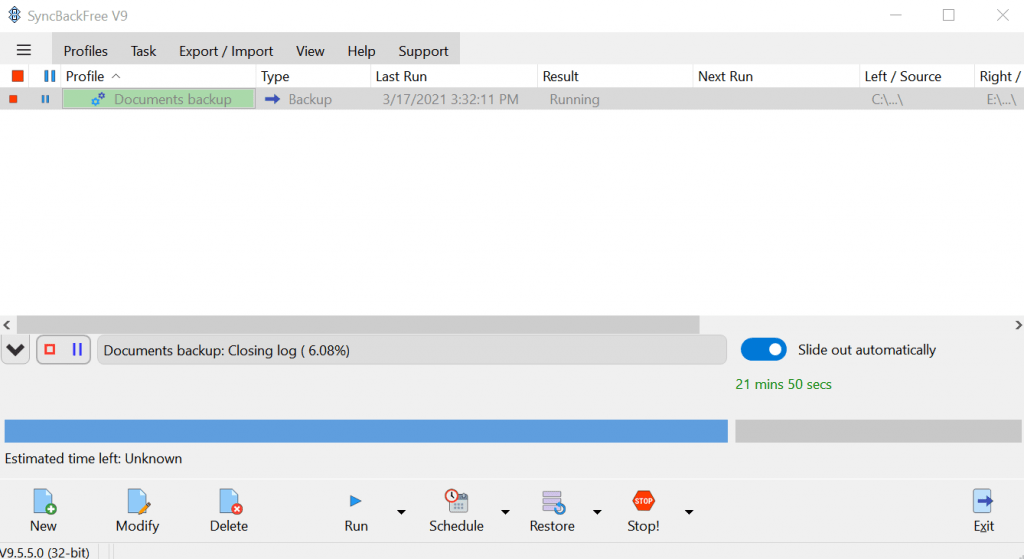Collapse the progress panel chevron
The height and width of the screenshot is (559, 1024).
[x=16, y=350]
